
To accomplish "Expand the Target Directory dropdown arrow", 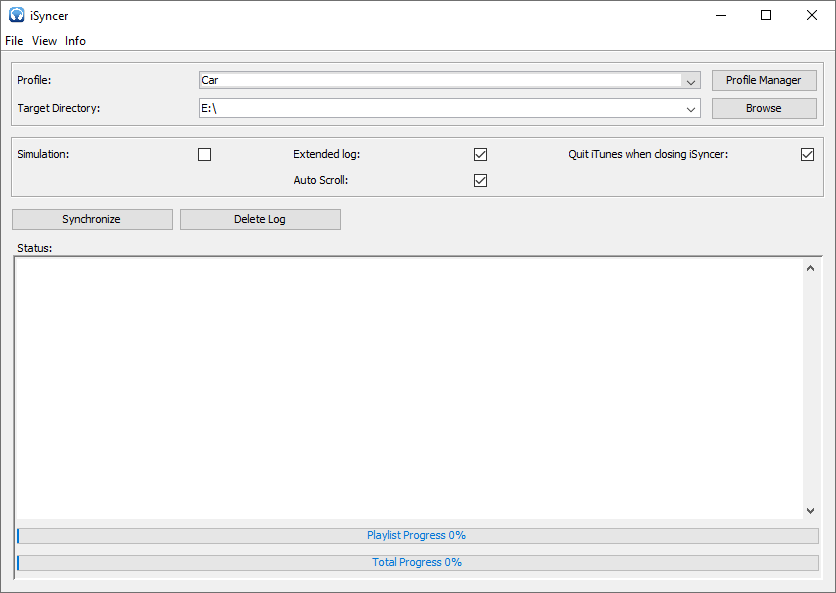I will pyautogui.click(x=690, y=109).
